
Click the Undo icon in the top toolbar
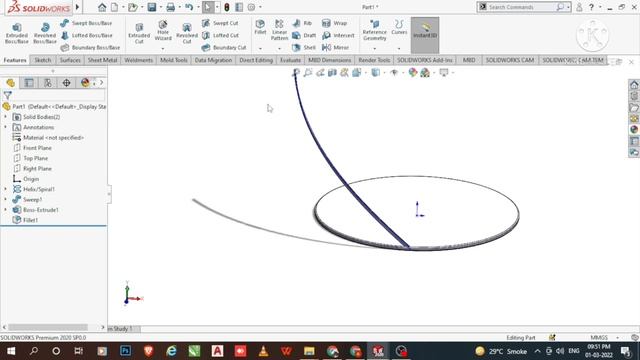point(189,7)
